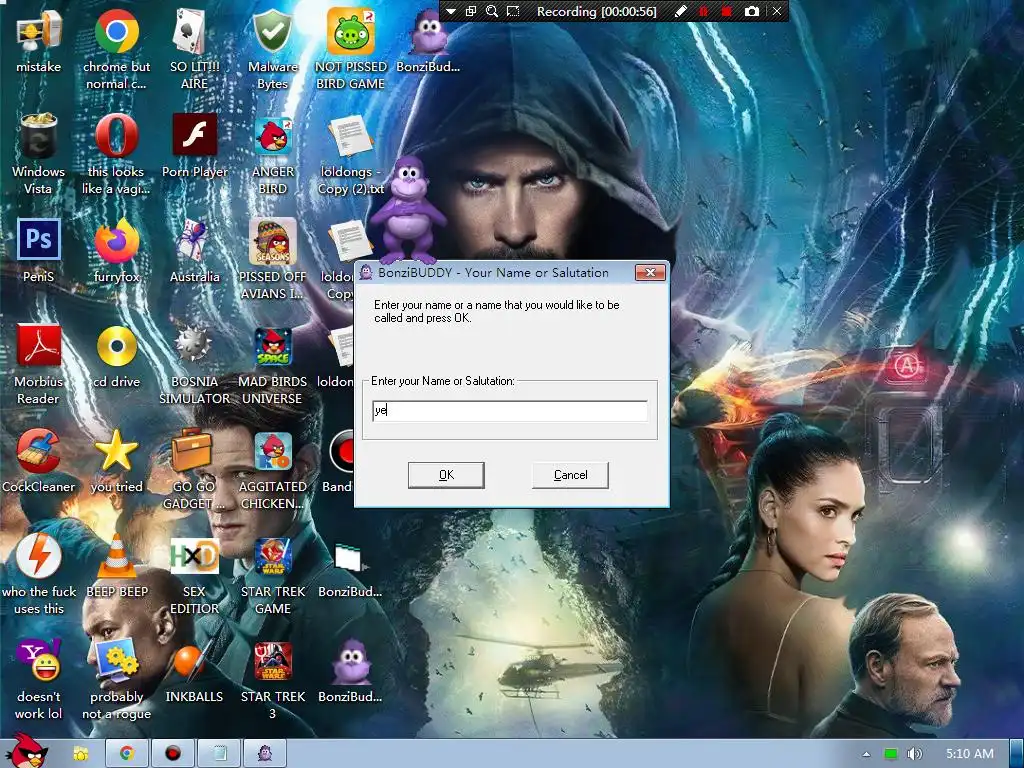The height and width of the screenshot is (768, 1024).
Task: Open the 'Australia' spider solitaire icon
Action: pyautogui.click(x=194, y=251)
